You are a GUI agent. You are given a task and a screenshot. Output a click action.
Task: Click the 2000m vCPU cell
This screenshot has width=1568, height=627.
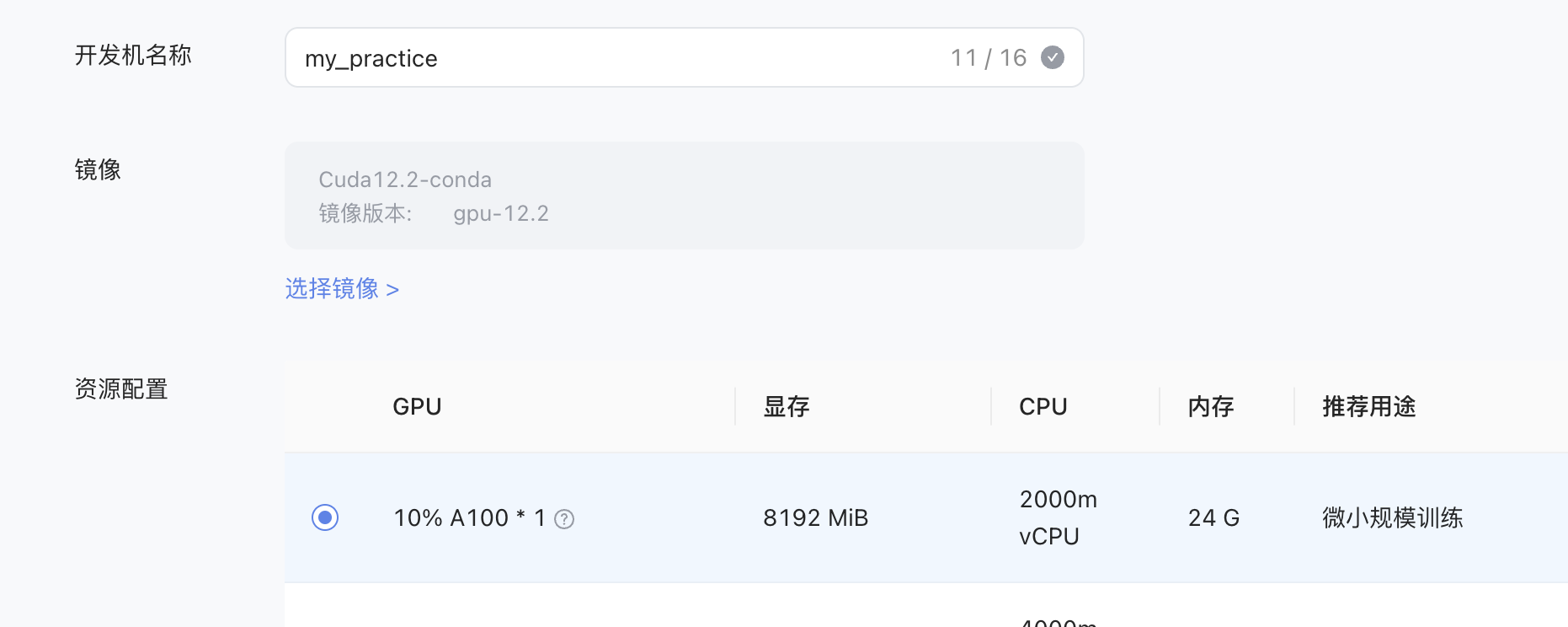(x=1058, y=517)
